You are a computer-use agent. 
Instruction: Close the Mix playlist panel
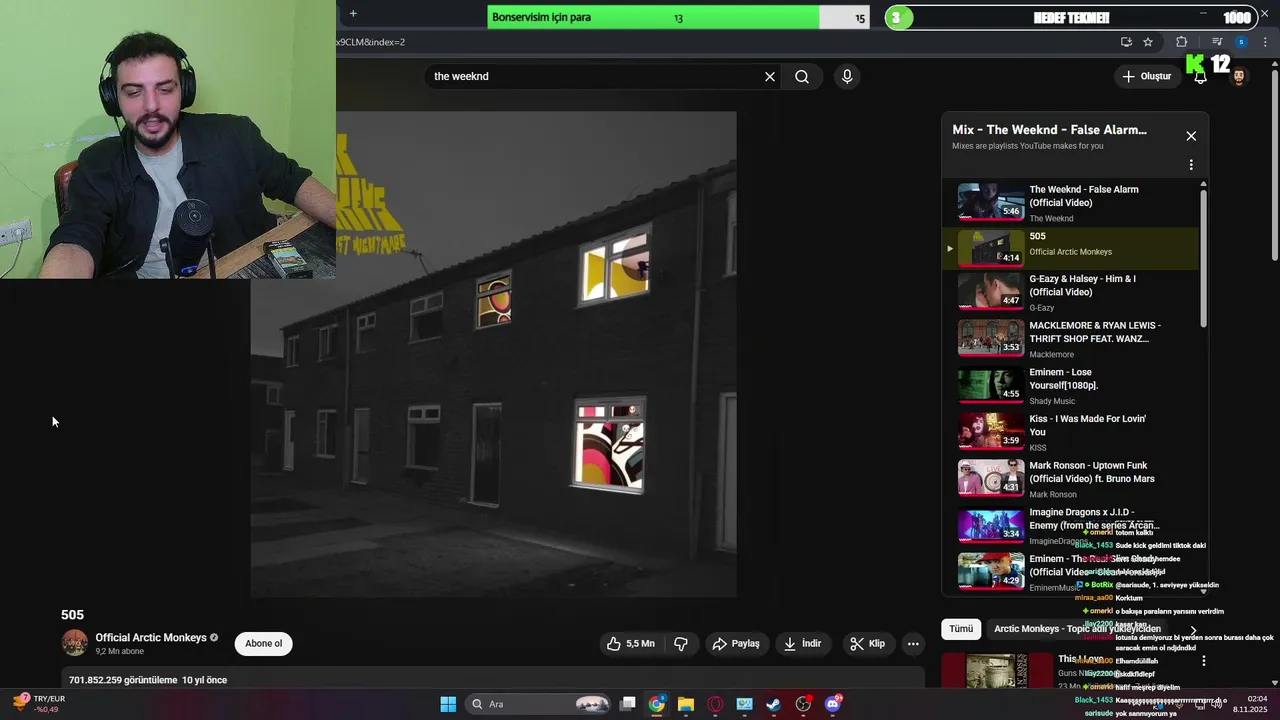[x=1191, y=136]
